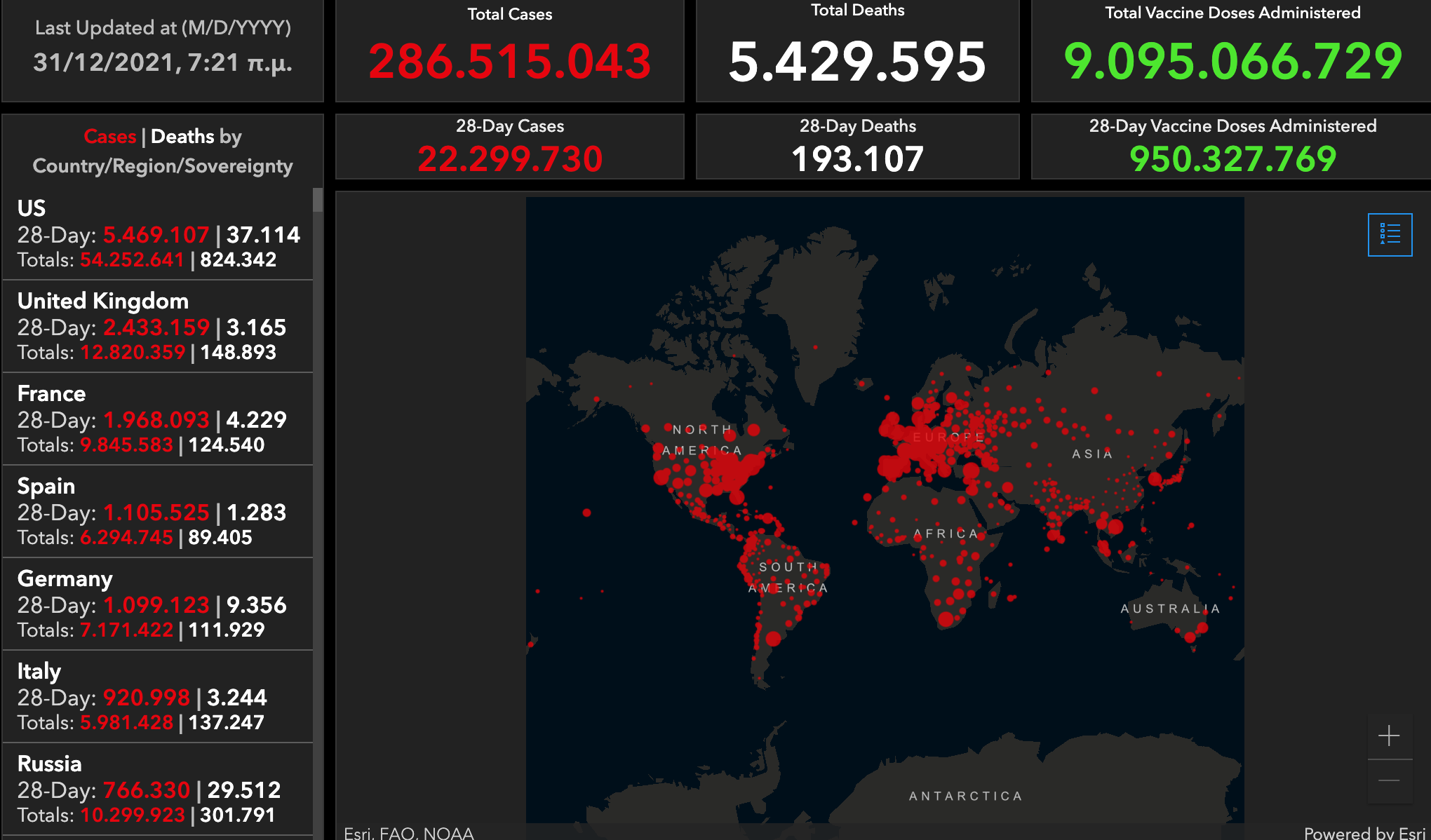Zoom in the map with plus icon
This screenshot has width=1431, height=840.
click(1389, 736)
